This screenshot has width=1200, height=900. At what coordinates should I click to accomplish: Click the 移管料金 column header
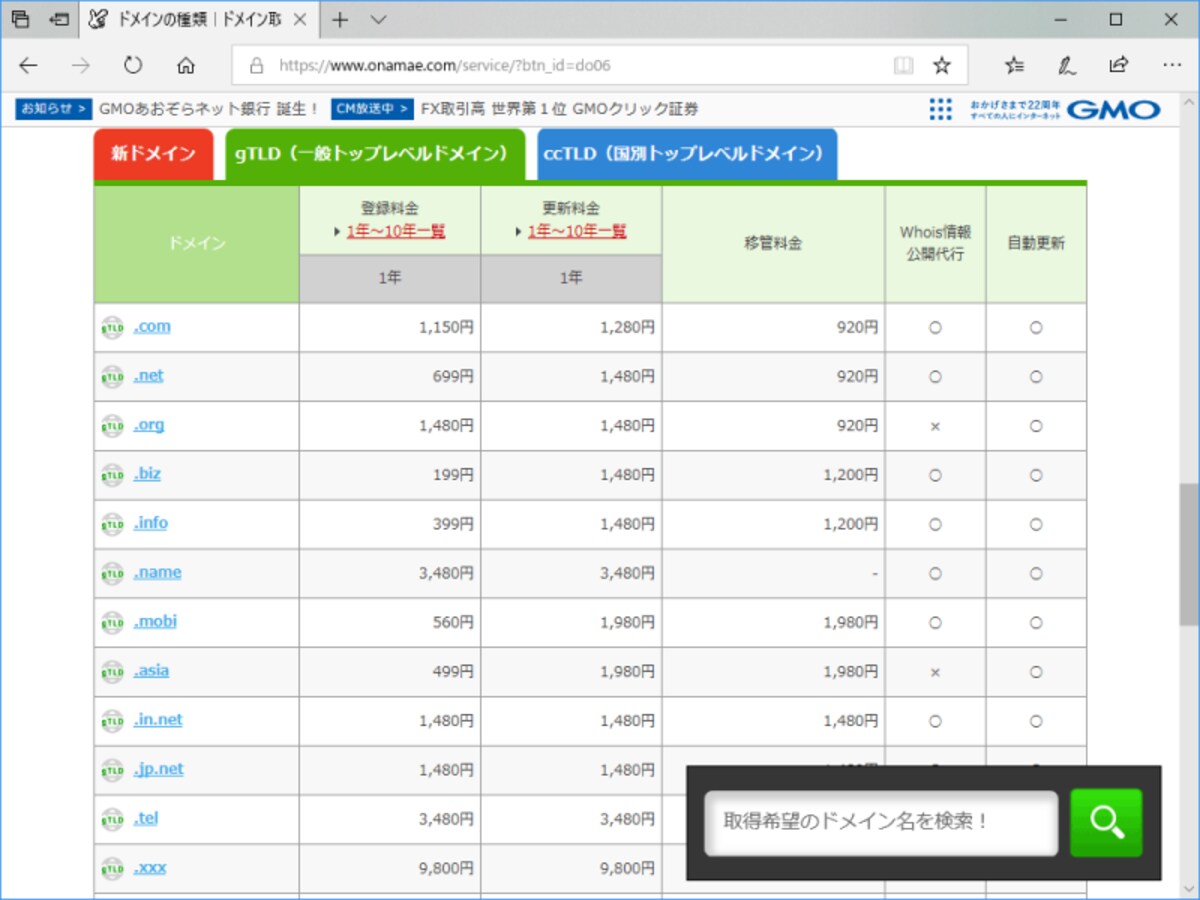pos(773,243)
